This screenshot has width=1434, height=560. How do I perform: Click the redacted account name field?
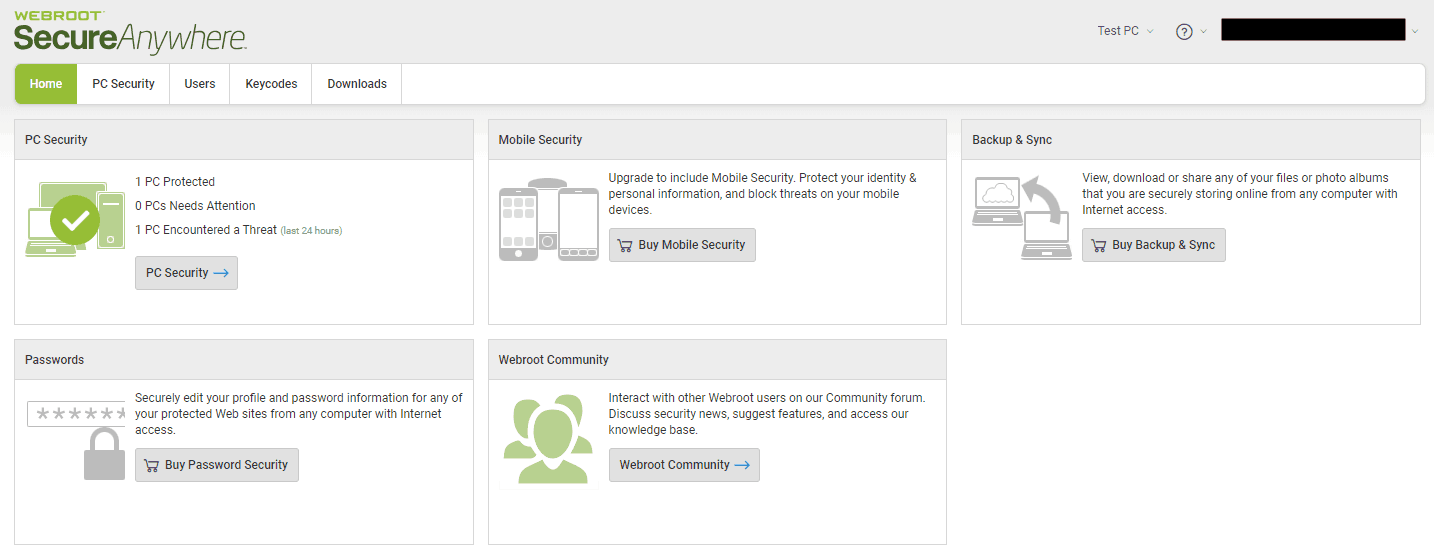[1313, 30]
